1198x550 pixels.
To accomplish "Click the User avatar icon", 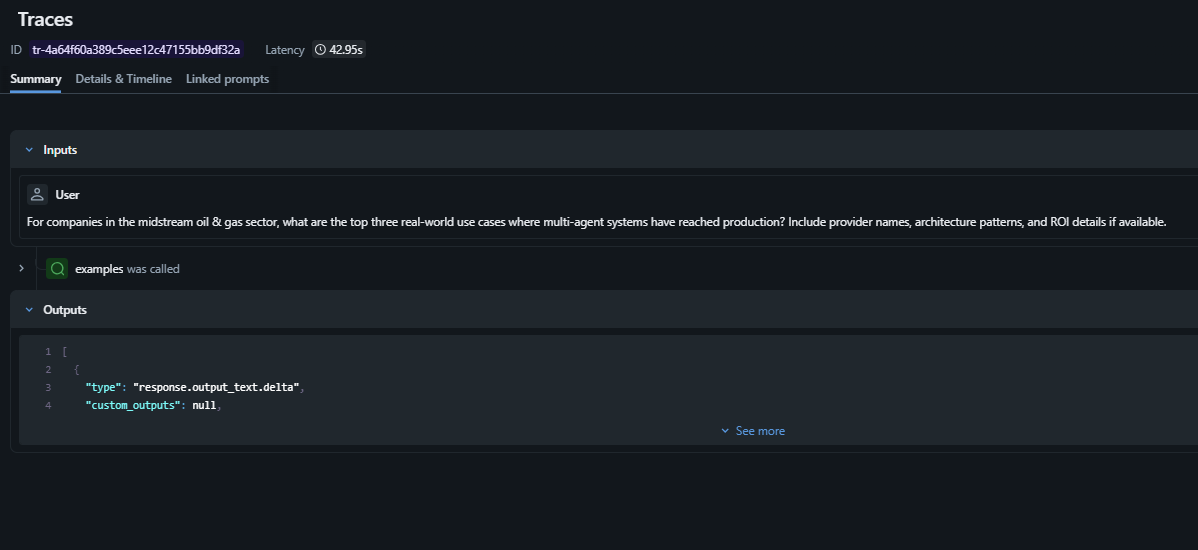I will [37, 195].
